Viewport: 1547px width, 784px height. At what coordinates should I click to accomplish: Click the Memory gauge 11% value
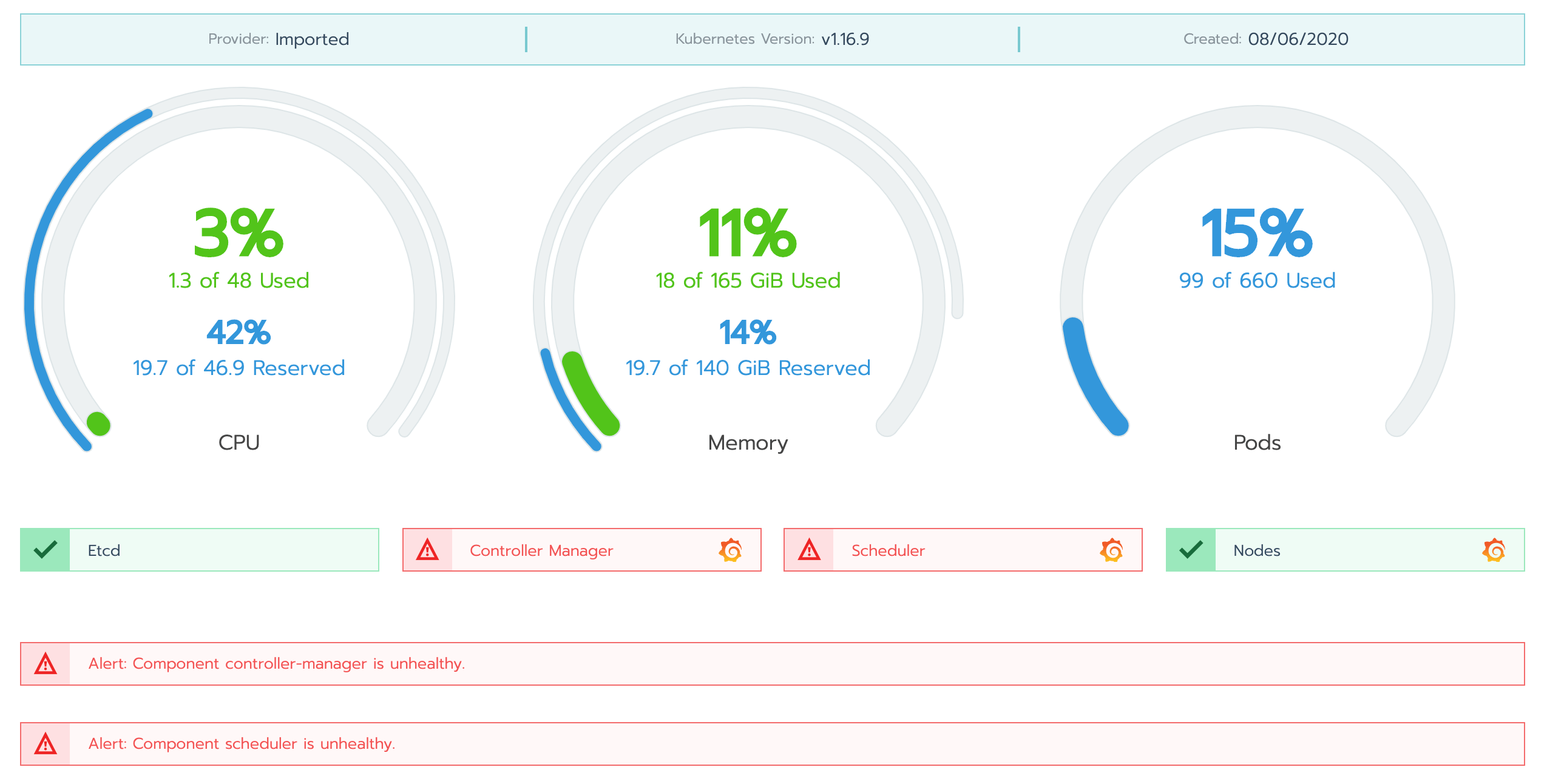pos(748,233)
